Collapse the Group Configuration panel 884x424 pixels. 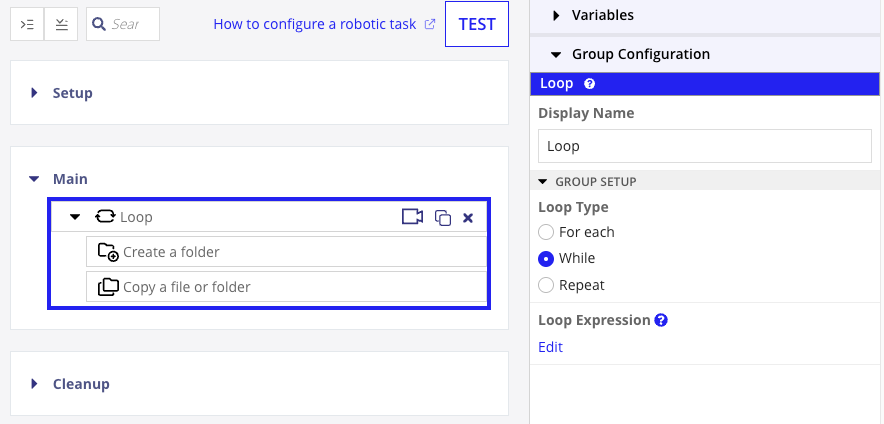click(556, 55)
